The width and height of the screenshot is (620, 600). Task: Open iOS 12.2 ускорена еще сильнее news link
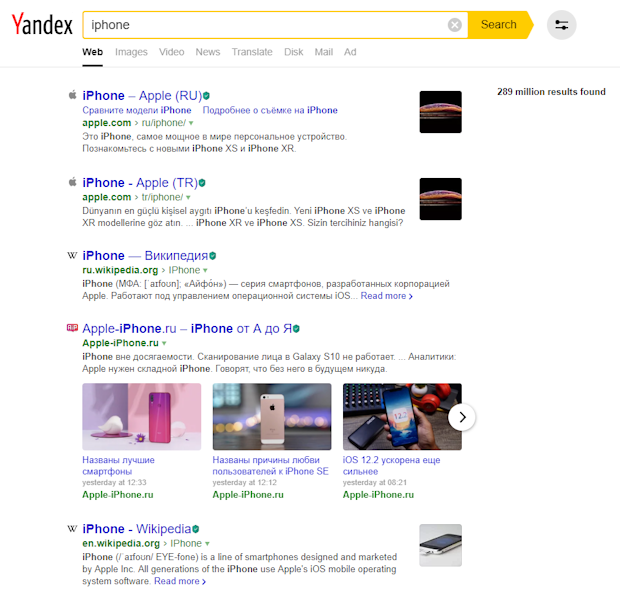point(391,466)
